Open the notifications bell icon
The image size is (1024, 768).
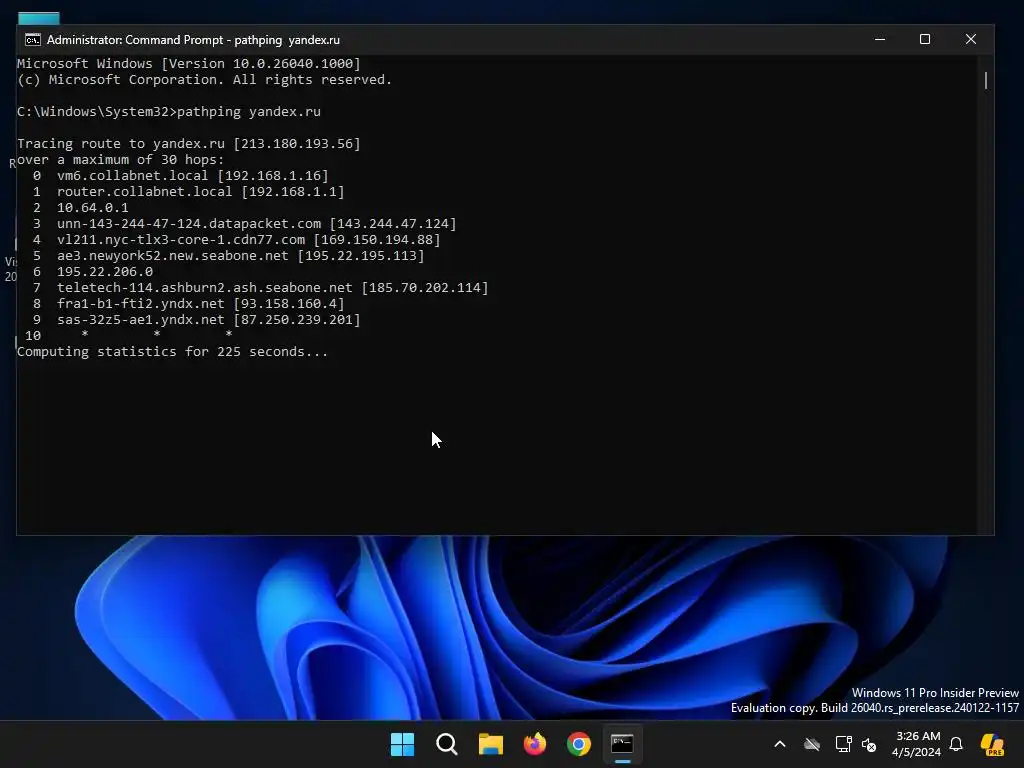956,744
